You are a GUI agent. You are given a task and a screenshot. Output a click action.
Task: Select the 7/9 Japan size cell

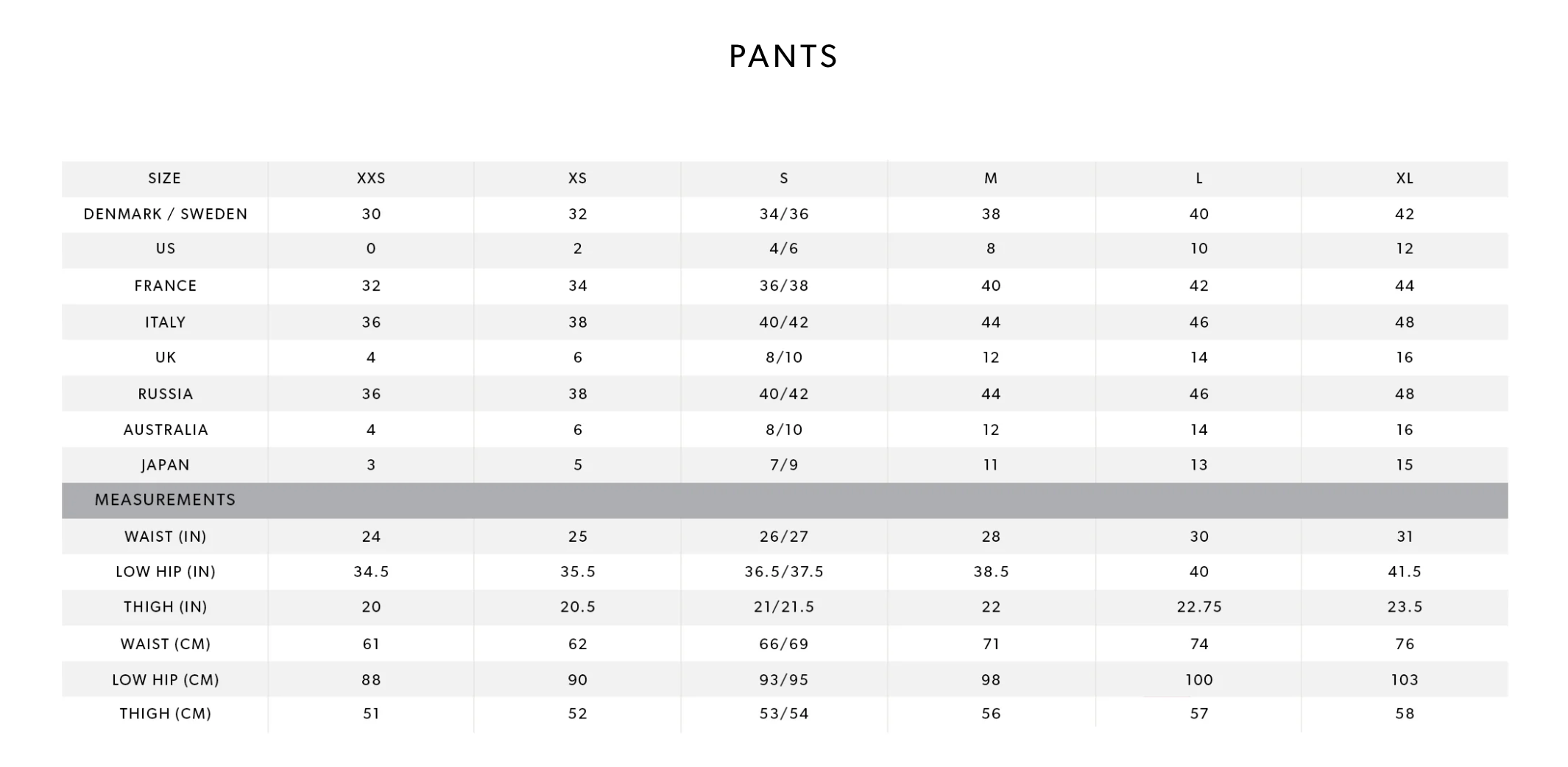pyautogui.click(x=784, y=465)
